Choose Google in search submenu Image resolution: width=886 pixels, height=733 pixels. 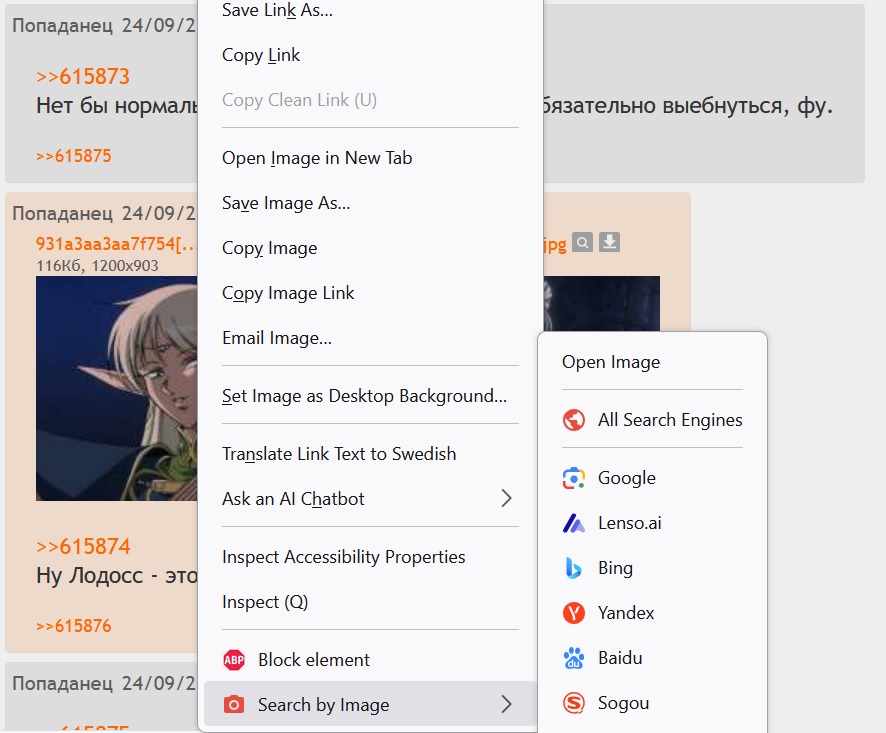(653, 478)
